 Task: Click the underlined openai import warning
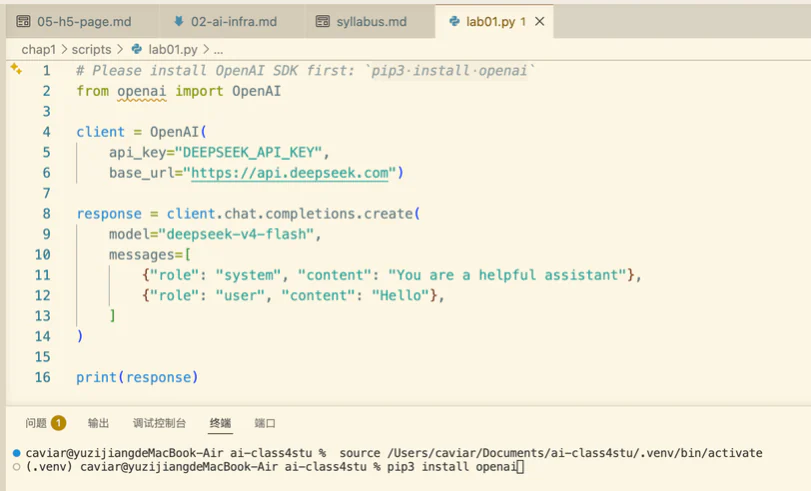tap(141, 92)
